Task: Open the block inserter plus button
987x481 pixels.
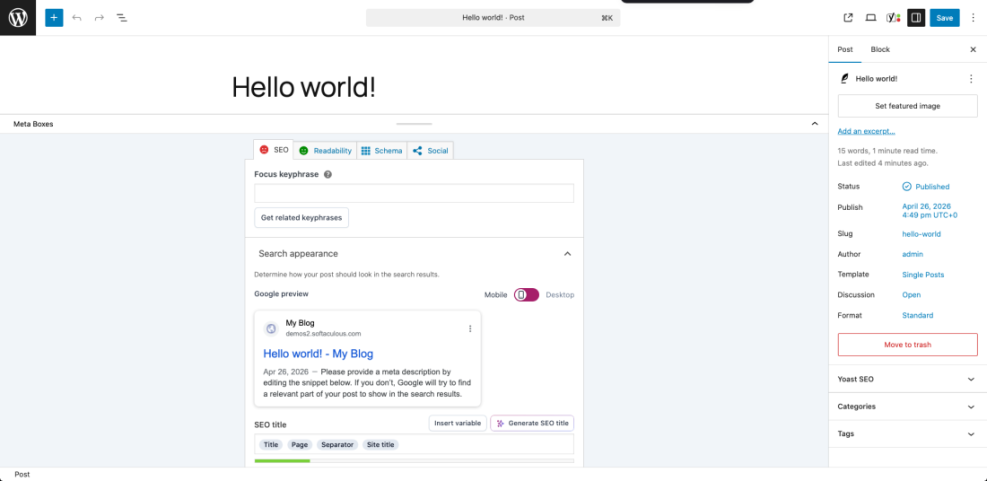Action: point(54,18)
